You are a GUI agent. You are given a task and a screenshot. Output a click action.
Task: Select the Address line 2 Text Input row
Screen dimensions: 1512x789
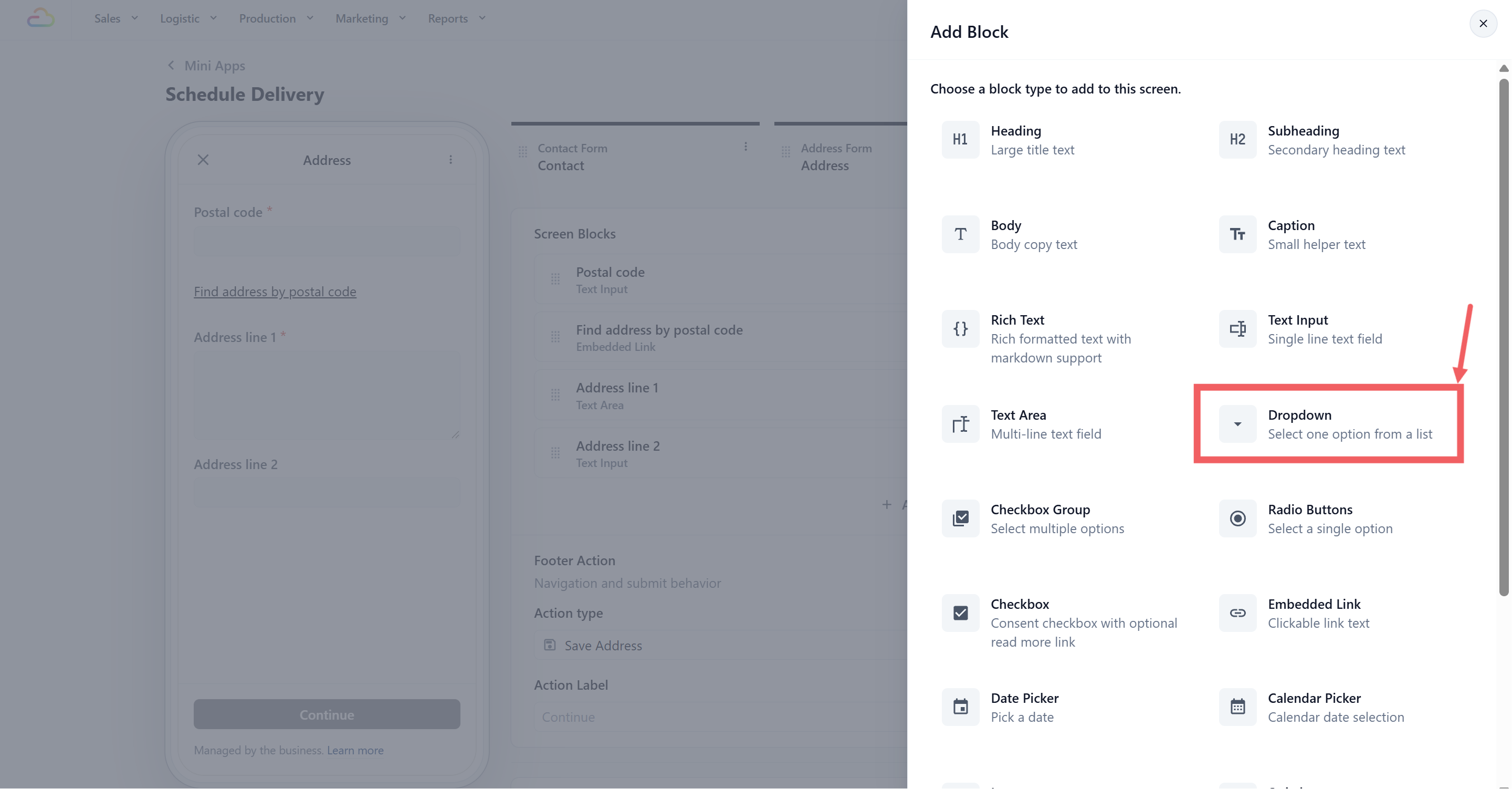720,453
